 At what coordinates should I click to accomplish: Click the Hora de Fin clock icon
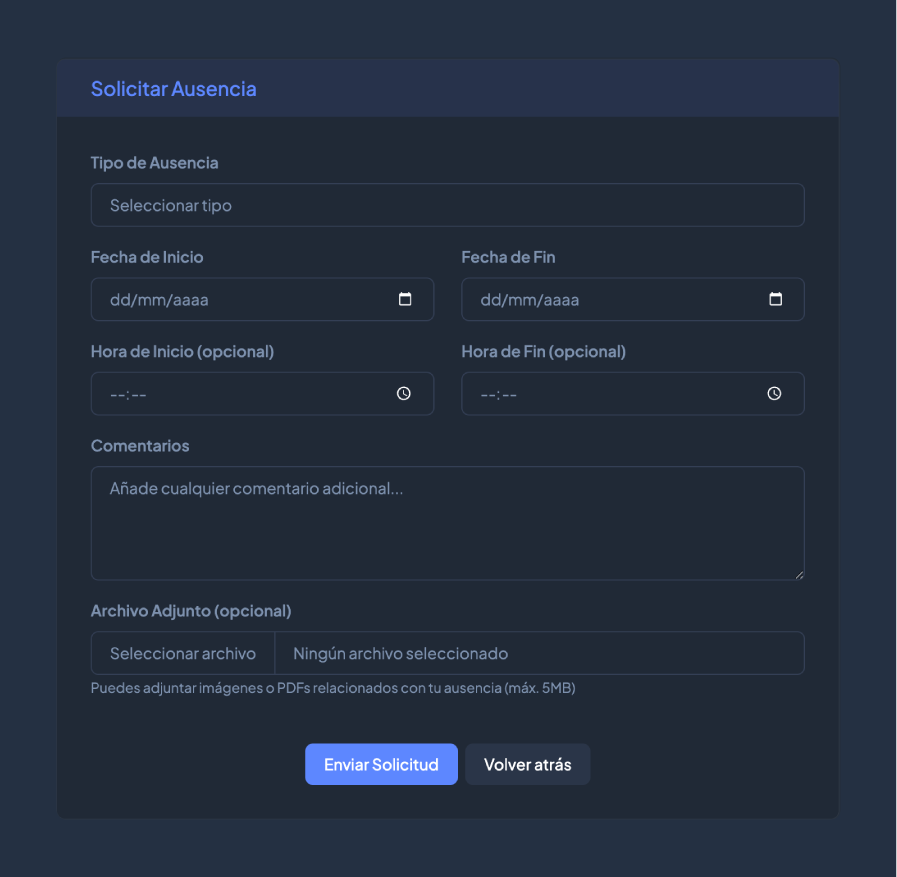774,394
